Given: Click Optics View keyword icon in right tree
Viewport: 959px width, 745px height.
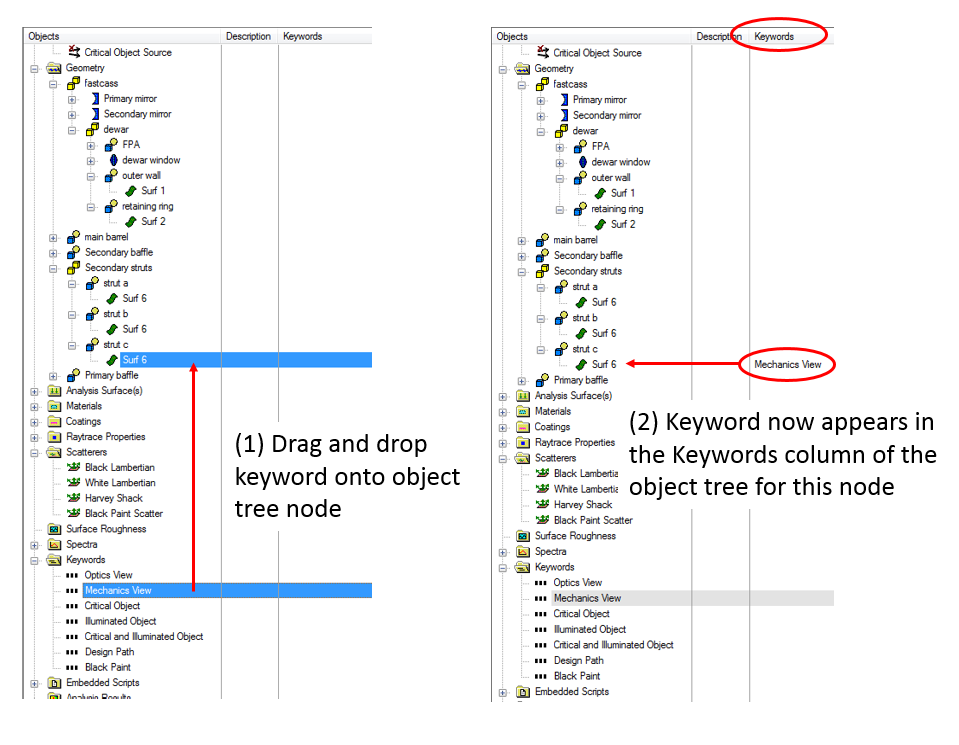Looking at the screenshot, I should pyautogui.click(x=541, y=583).
